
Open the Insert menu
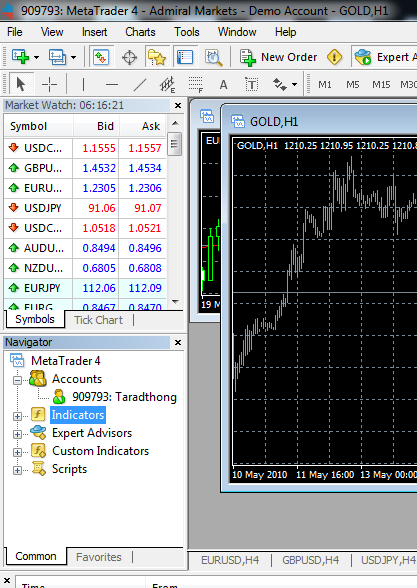tap(94, 32)
